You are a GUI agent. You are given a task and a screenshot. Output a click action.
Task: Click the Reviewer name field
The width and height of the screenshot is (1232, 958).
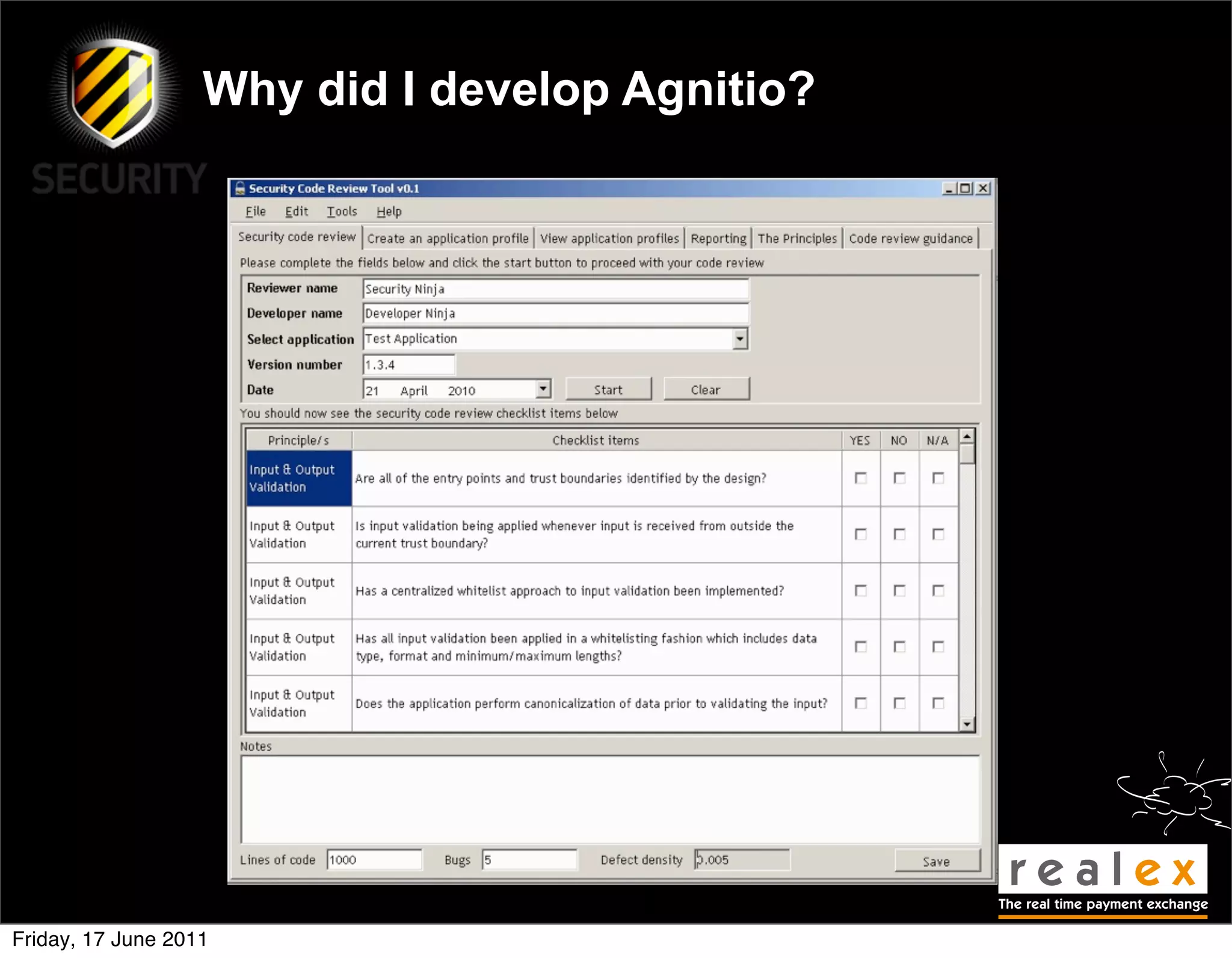556,289
